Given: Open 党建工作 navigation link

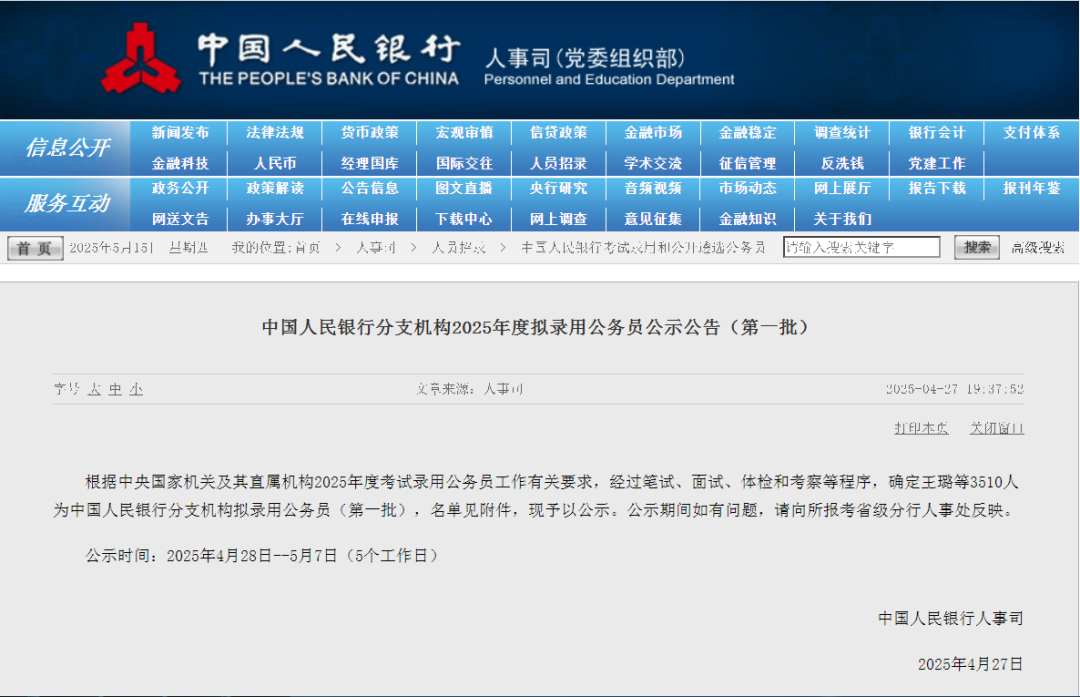Looking at the screenshot, I should 937,163.
